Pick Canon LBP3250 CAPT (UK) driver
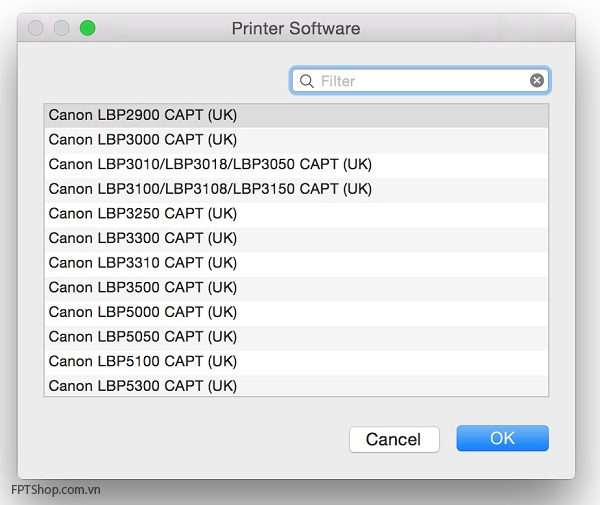 point(296,214)
